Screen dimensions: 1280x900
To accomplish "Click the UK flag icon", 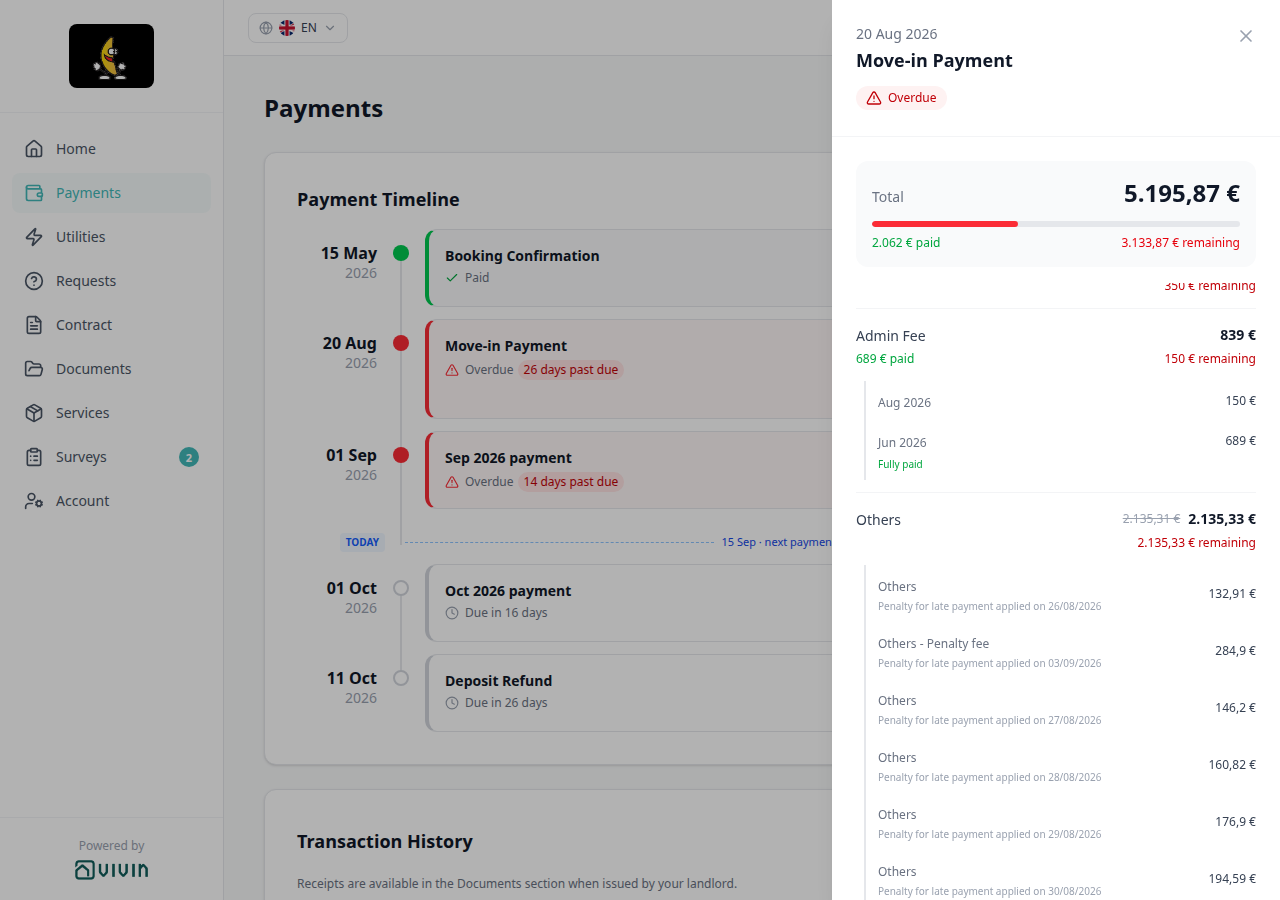I will [287, 28].
